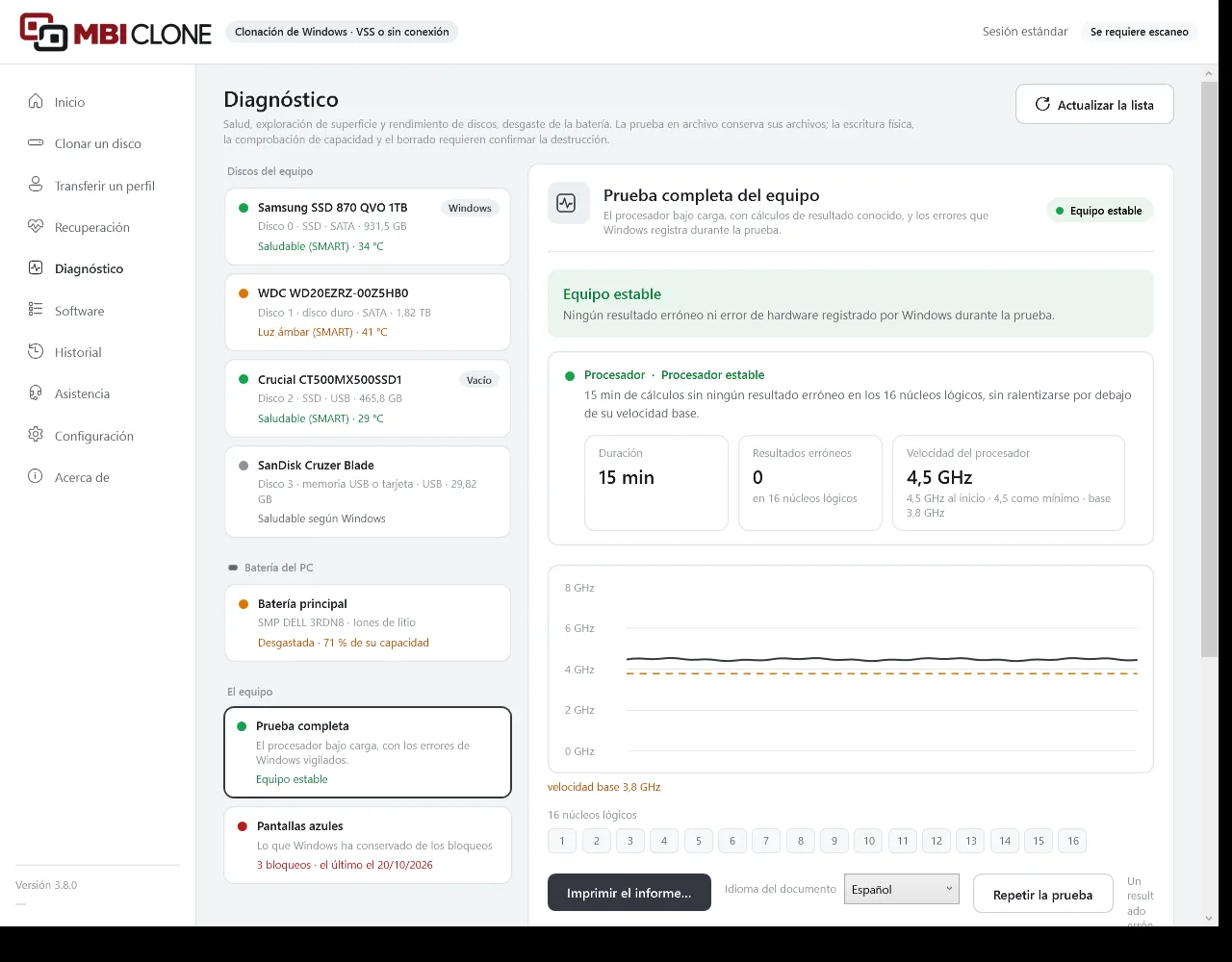Click the Recuperación heart icon

36,227
